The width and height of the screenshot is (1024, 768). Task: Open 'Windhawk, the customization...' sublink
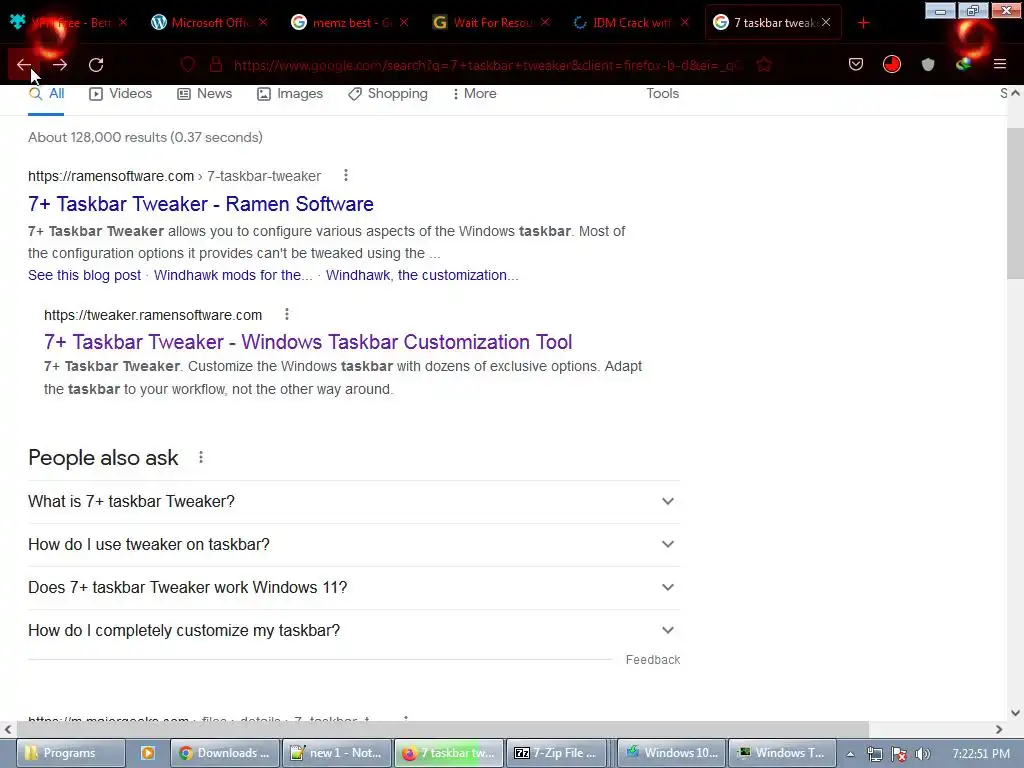pos(422,276)
